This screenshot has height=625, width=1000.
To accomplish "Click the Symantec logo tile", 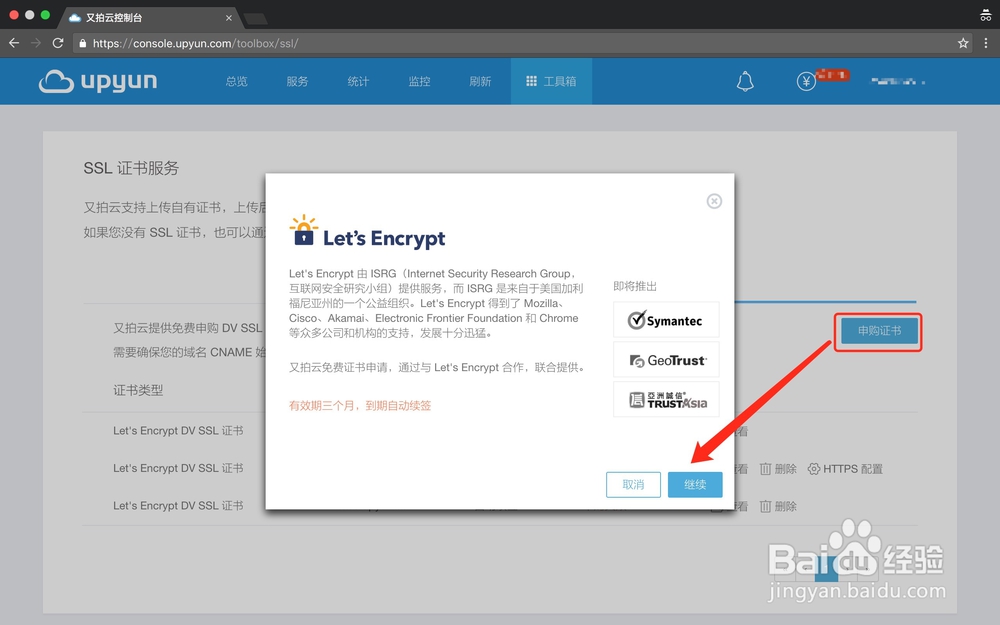I will [x=666, y=320].
